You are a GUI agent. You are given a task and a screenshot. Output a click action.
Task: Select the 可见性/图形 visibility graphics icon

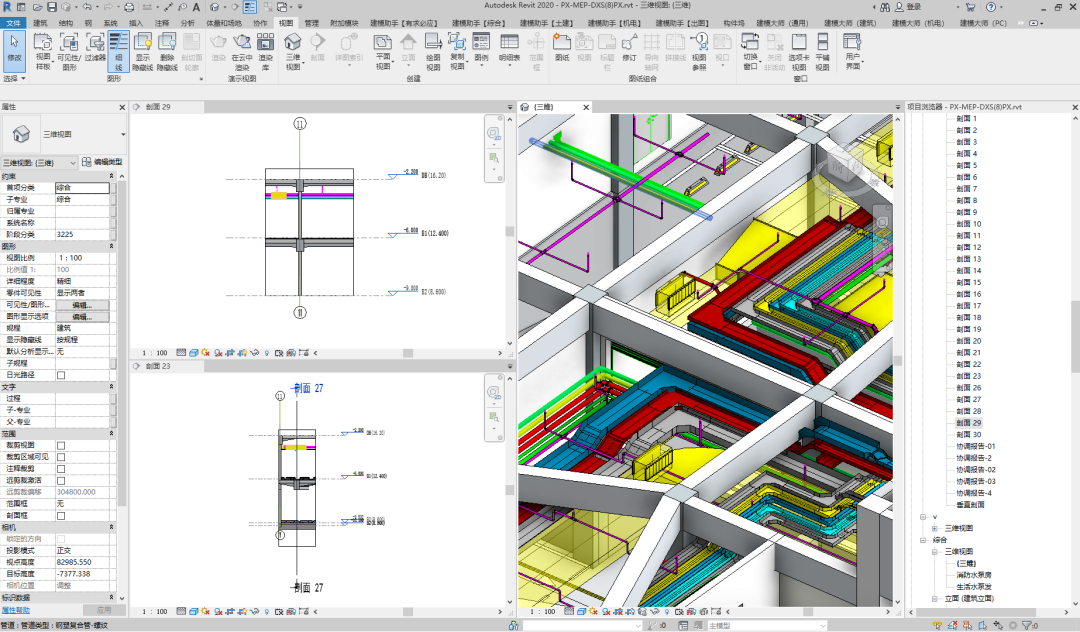point(69,51)
